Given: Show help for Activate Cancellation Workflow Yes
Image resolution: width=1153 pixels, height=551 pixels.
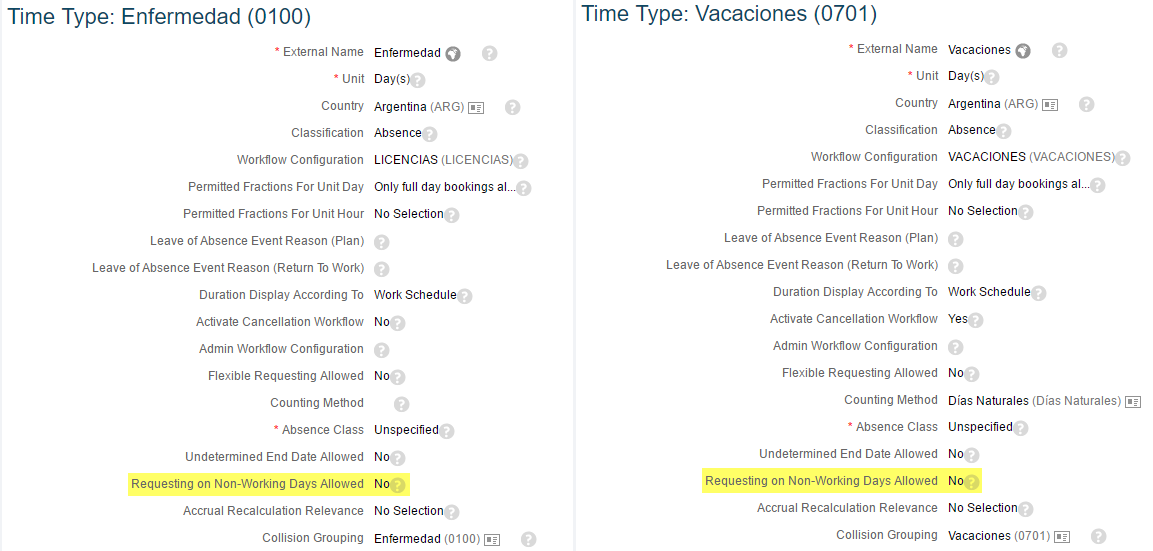Looking at the screenshot, I should click(976, 320).
